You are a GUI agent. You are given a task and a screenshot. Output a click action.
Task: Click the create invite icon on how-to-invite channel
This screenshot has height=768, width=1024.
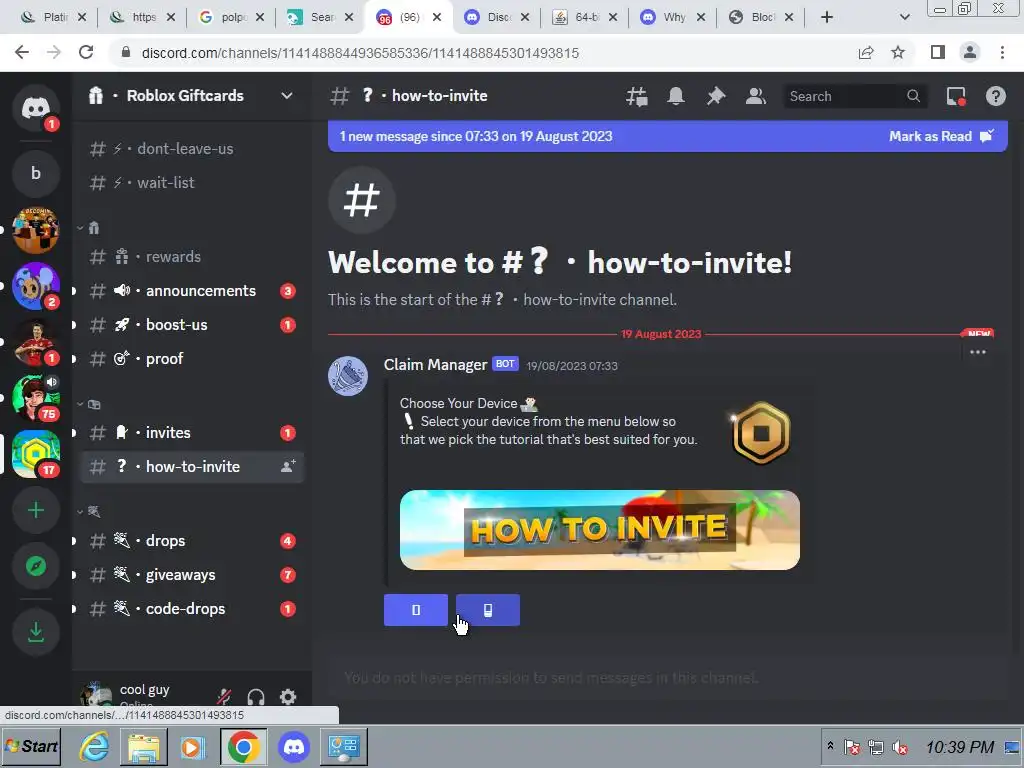pos(288,466)
